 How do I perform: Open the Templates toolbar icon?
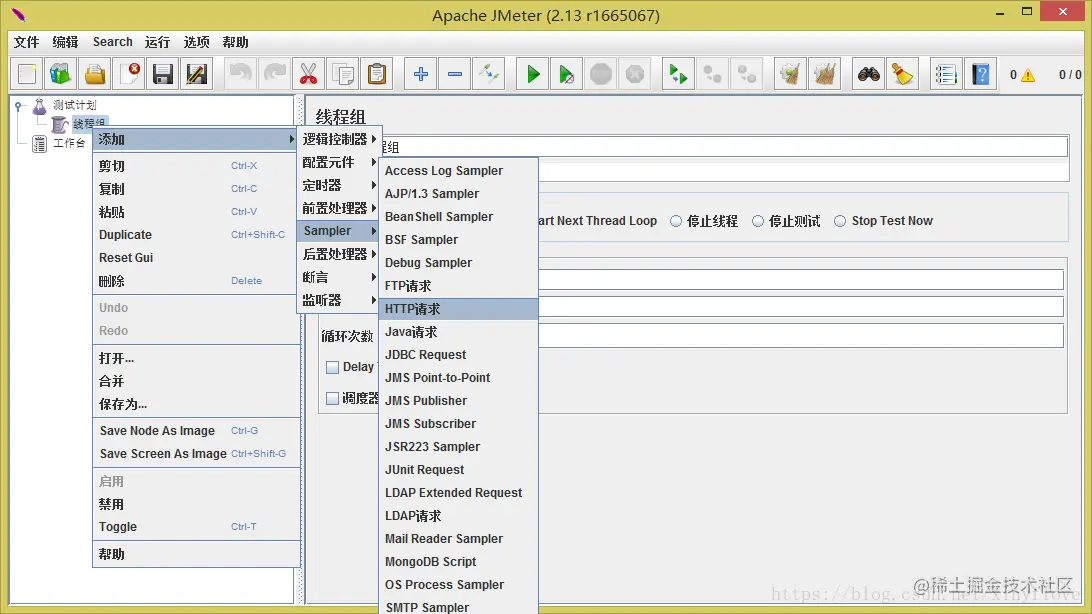(x=61, y=74)
